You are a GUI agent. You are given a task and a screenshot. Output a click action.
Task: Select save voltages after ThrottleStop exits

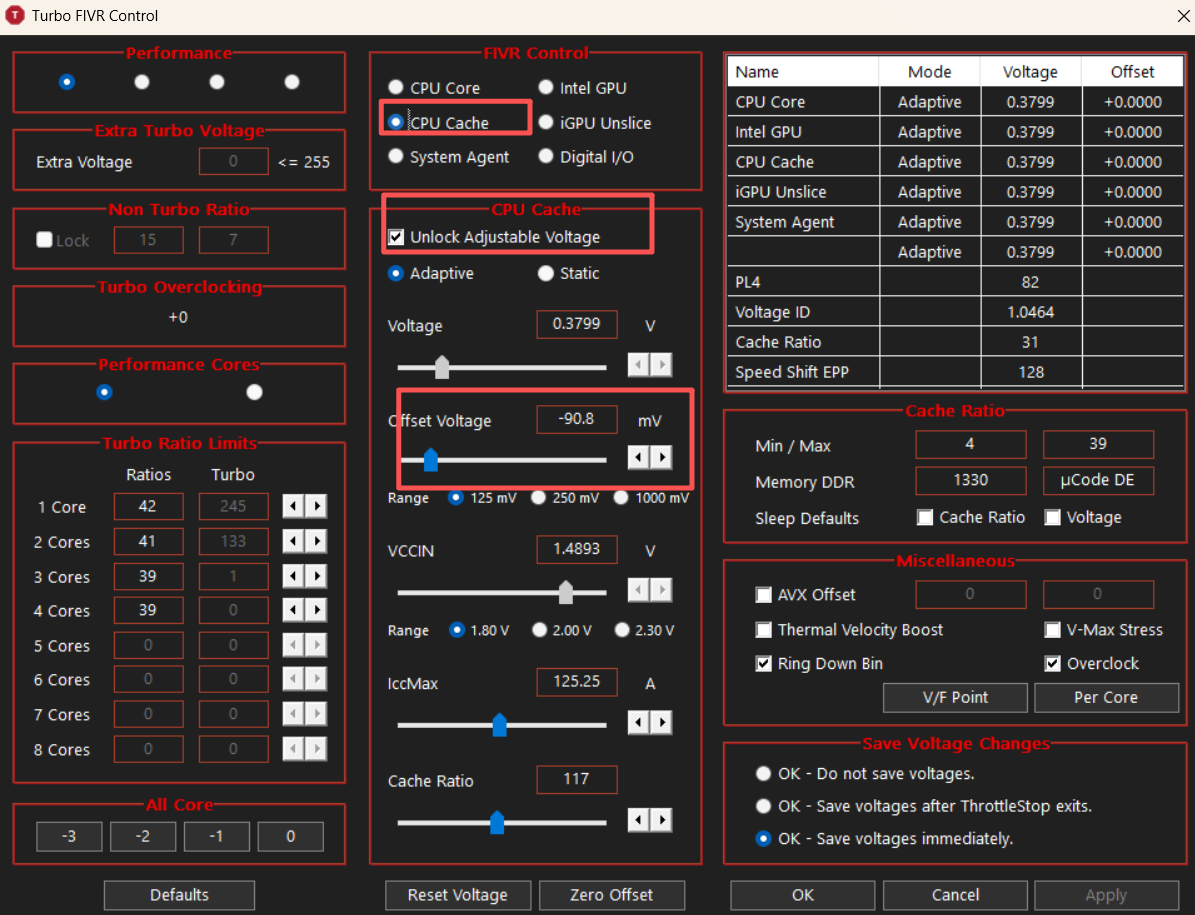coord(763,806)
